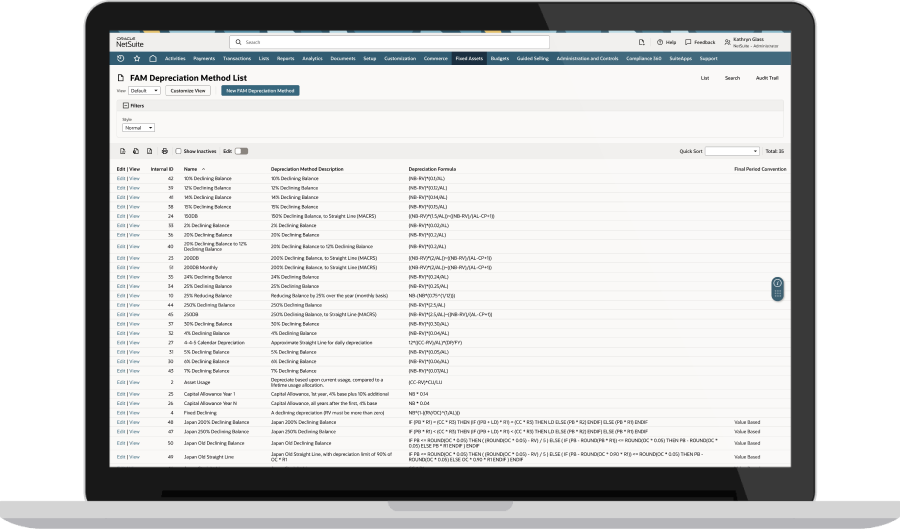Open the Customization menu
Image resolution: width=900 pixels, height=529 pixels.
(x=400, y=59)
